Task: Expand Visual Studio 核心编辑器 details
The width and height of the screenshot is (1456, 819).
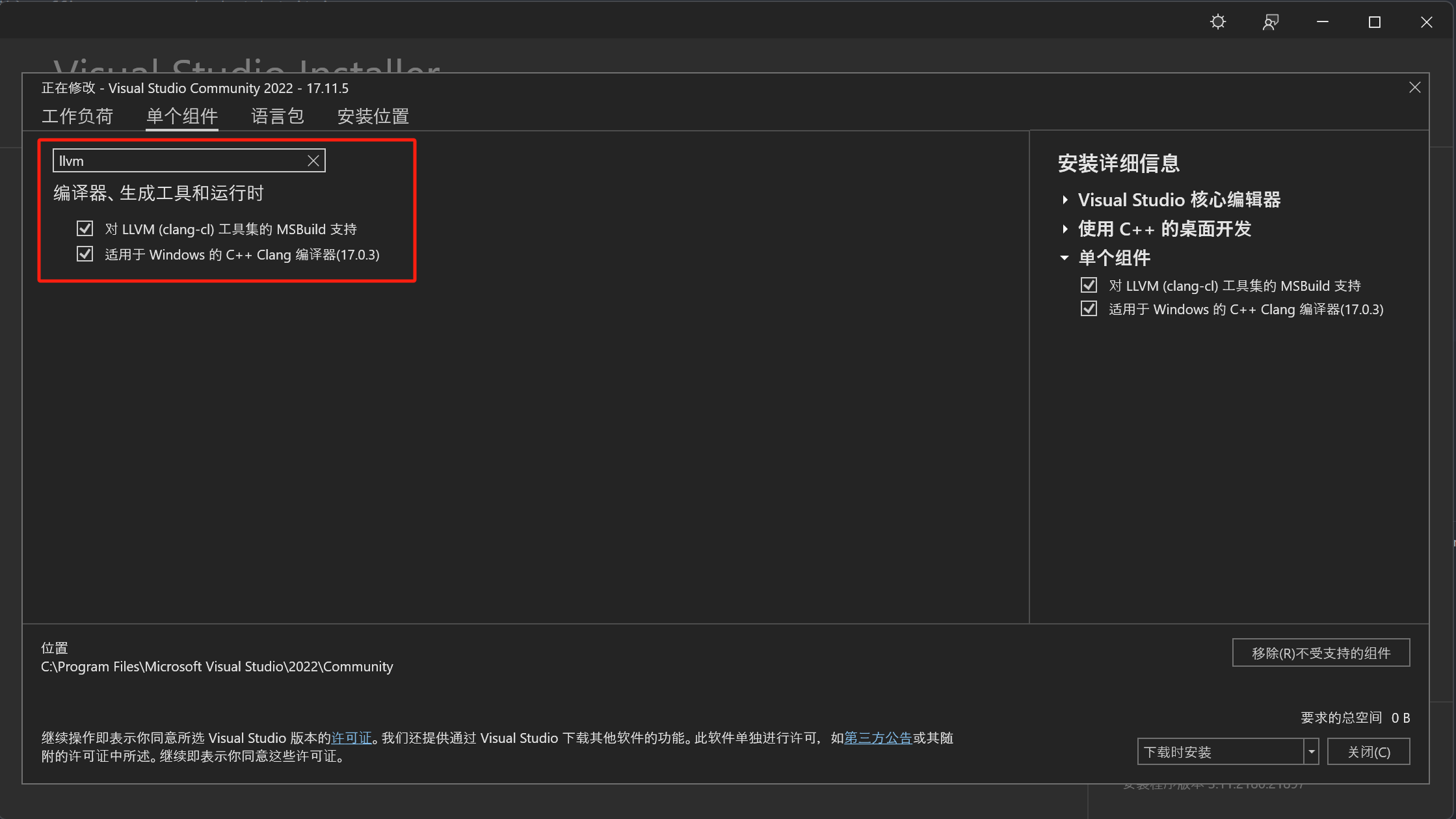Action: pos(1065,200)
